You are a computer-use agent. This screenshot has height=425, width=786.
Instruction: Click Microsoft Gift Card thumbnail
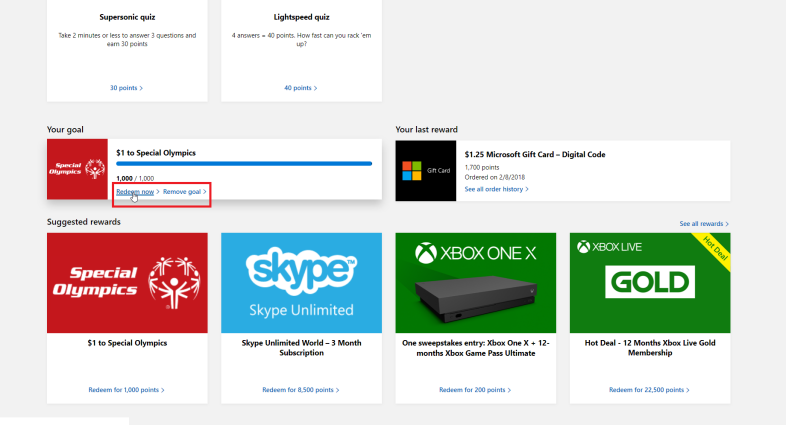pos(426,171)
